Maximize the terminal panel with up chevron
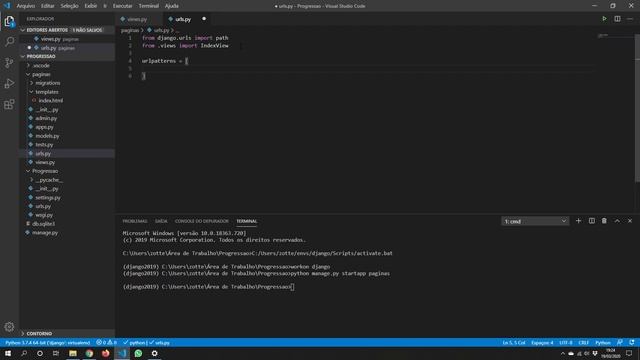This screenshot has width=640, height=360. 617,221
